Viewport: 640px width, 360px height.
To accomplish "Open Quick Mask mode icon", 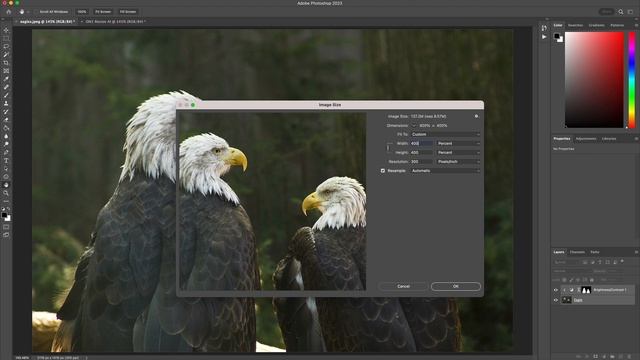I will pyautogui.click(x=6, y=227).
